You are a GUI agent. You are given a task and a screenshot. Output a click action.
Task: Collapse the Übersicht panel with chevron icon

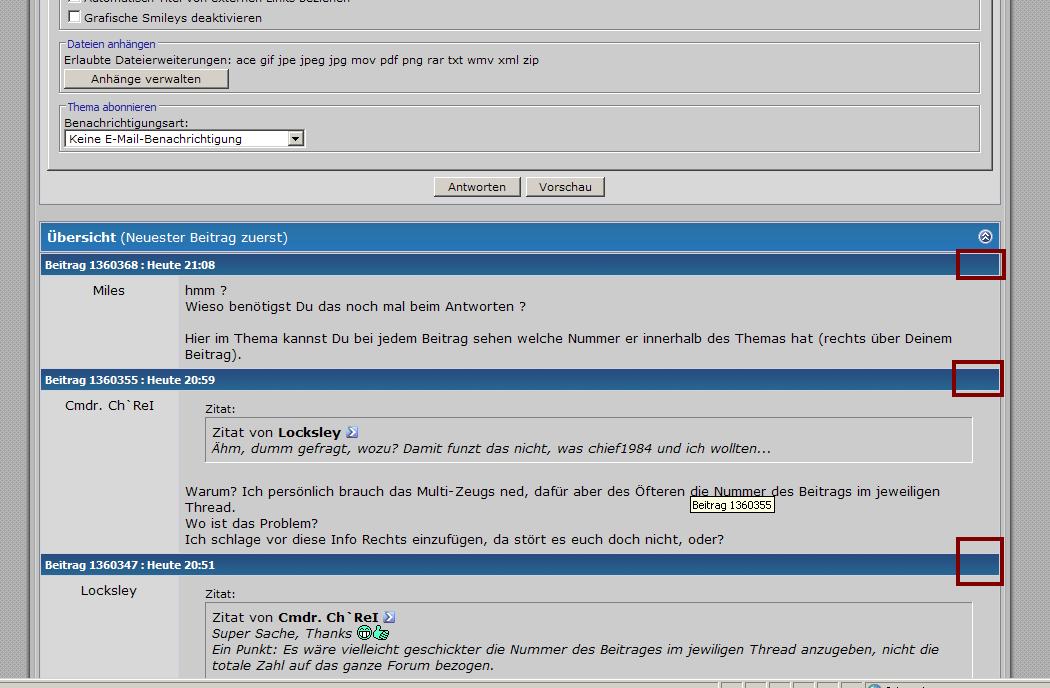[x=985, y=237]
